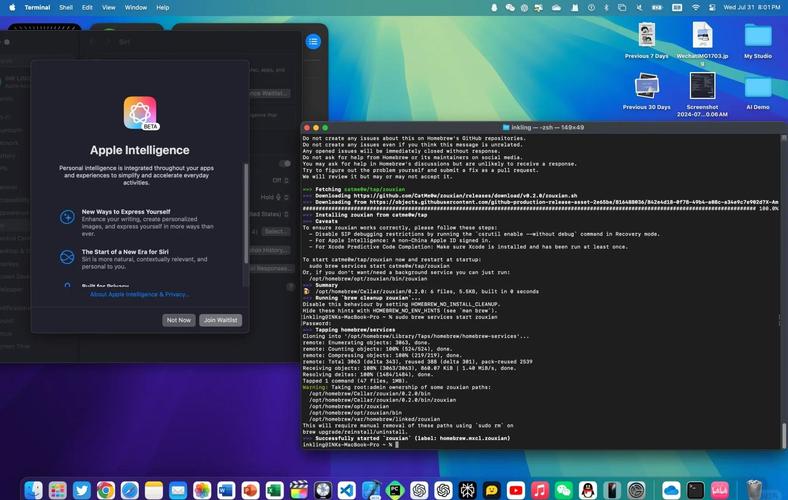Click the blue list button above System Settings
The width and height of the screenshot is (788, 500).
[313, 42]
